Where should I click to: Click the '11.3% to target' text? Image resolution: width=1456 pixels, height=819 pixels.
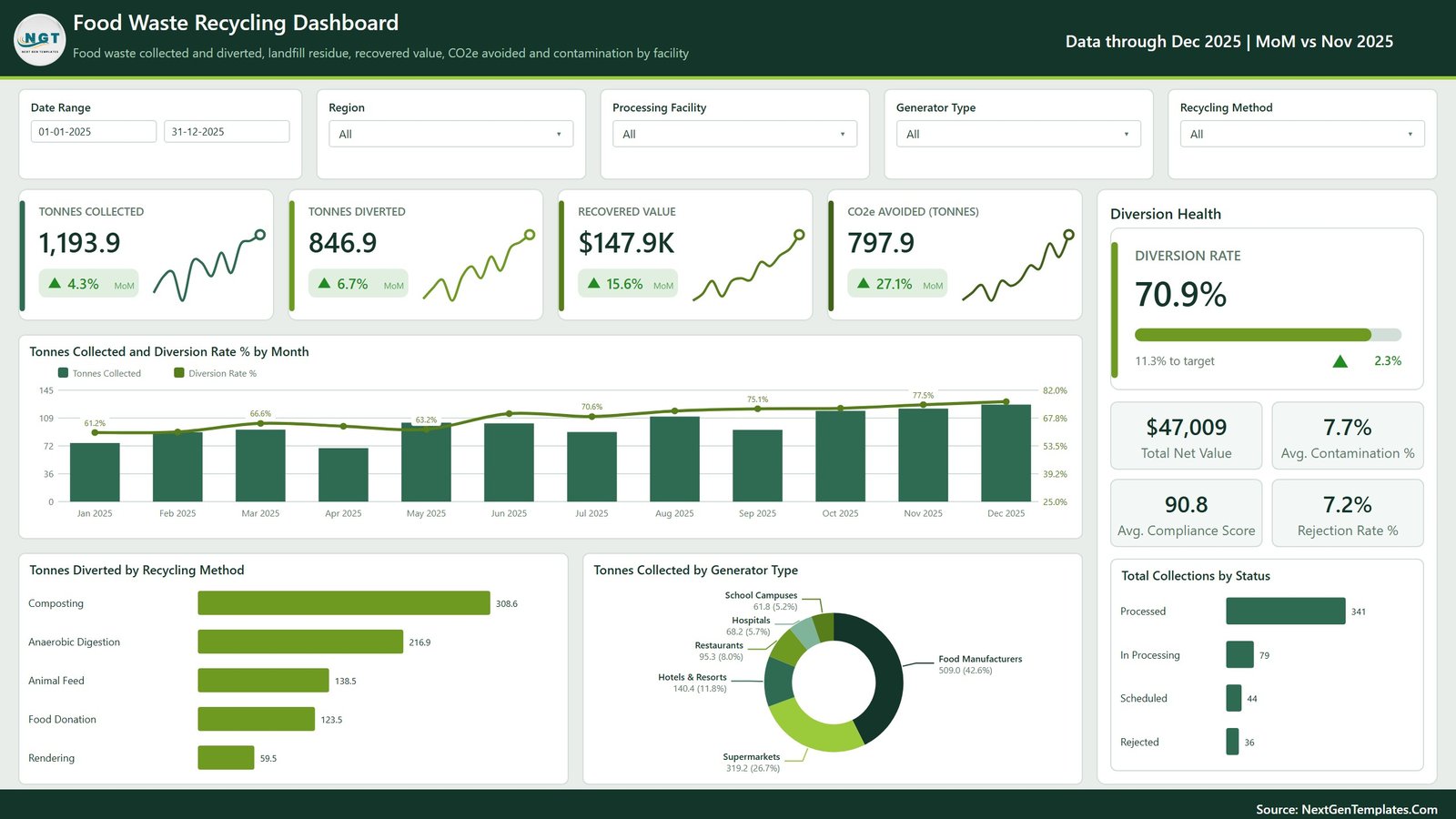[1175, 361]
